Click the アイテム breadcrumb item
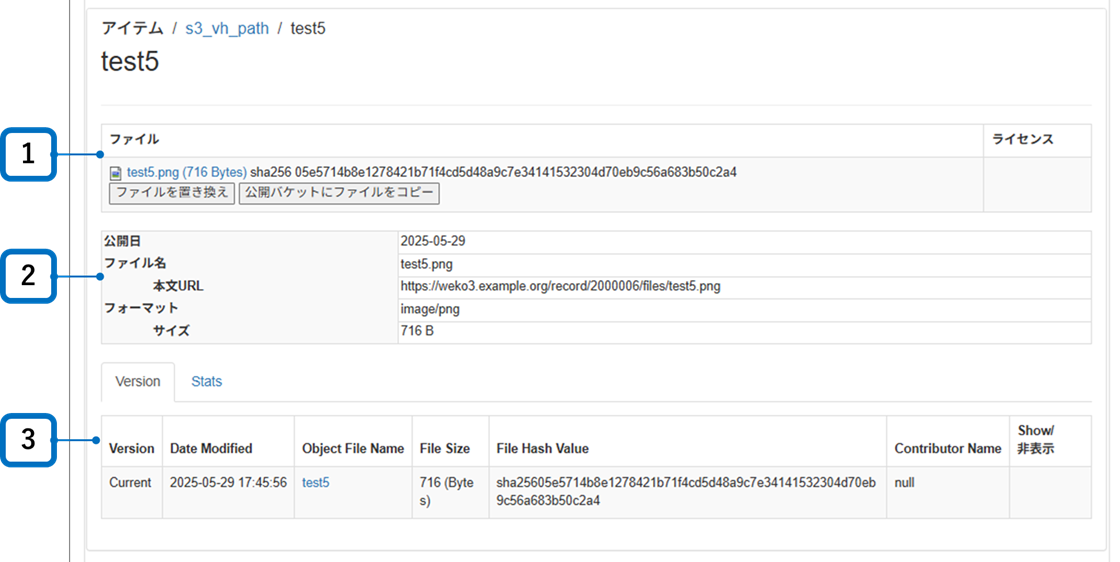This screenshot has height=562, width=1120. click(132, 28)
